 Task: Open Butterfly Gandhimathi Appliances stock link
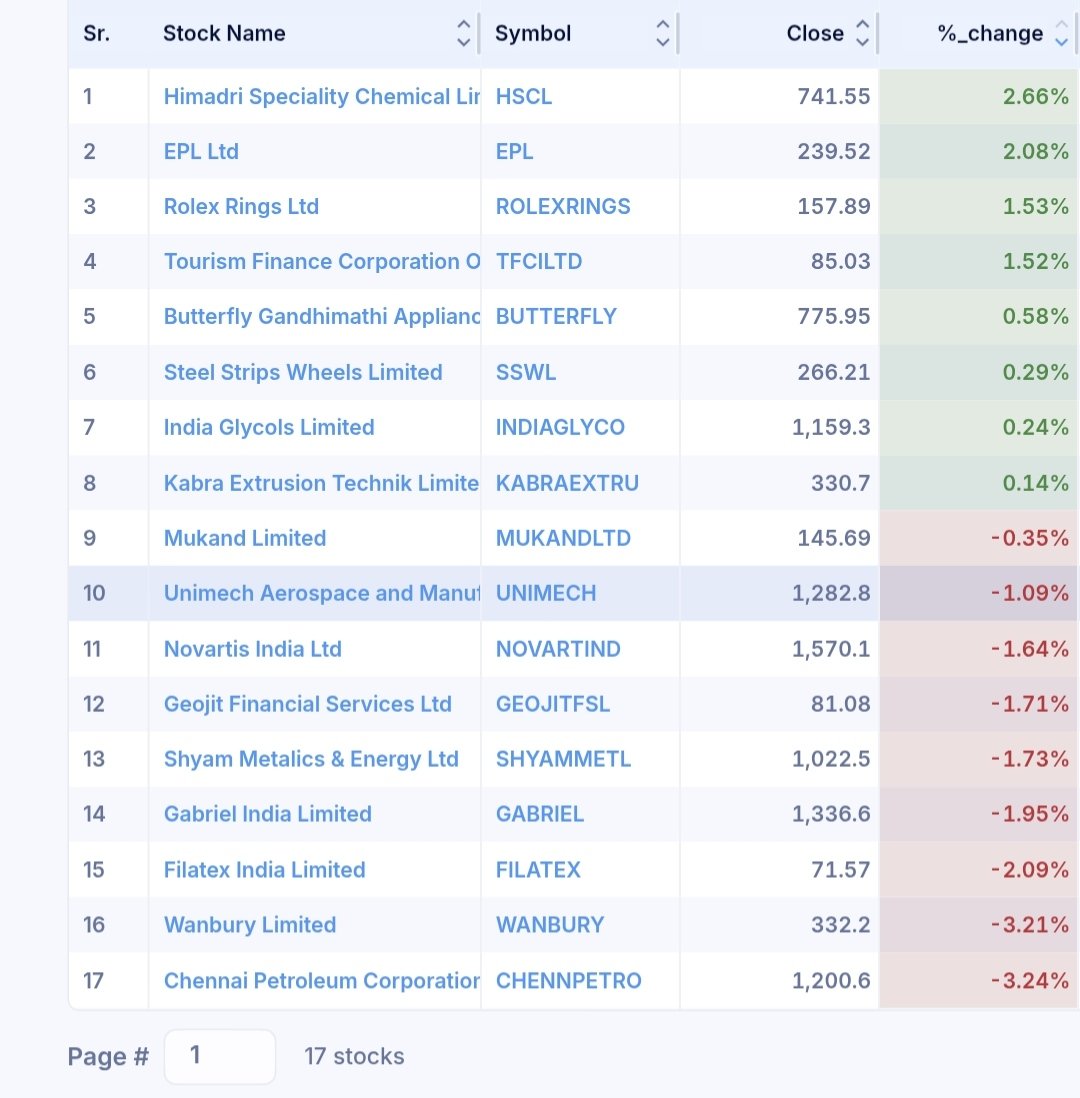click(x=321, y=316)
